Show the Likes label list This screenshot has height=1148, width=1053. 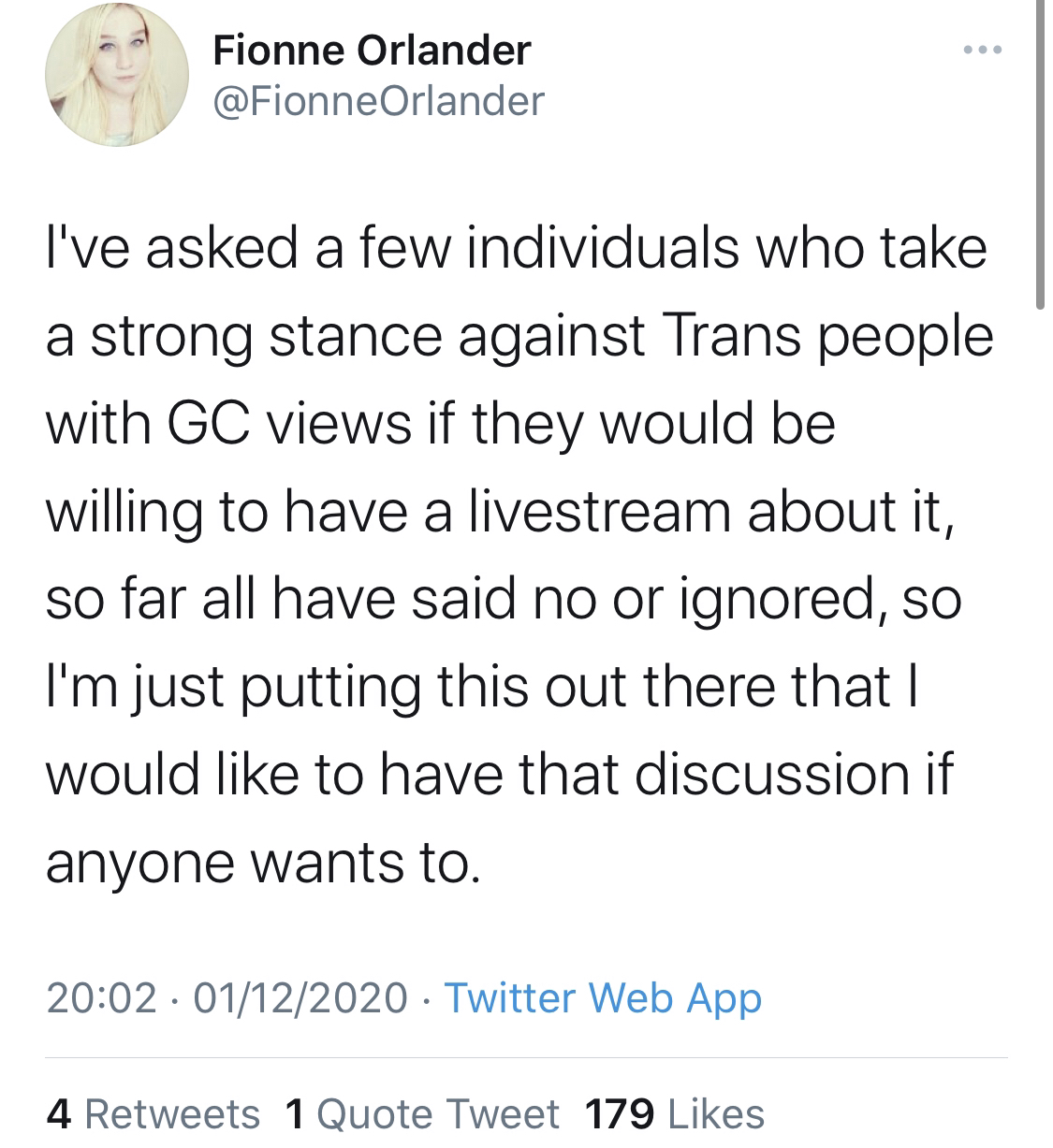pyautogui.click(x=716, y=1113)
